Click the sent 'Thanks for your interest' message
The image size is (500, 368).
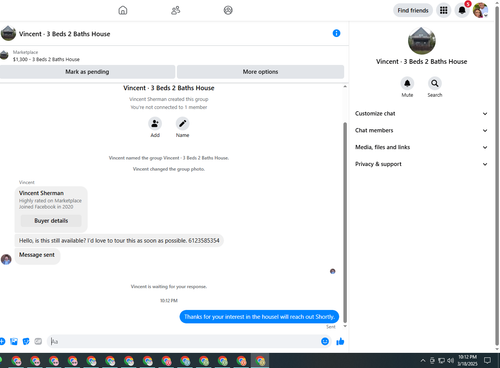point(259,317)
